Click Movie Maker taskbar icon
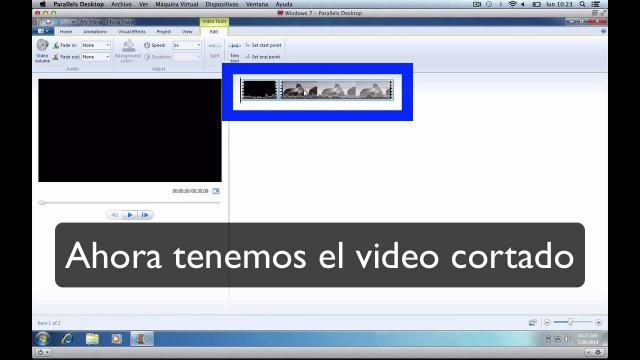Screen dimensions: 640x360 point(142,338)
